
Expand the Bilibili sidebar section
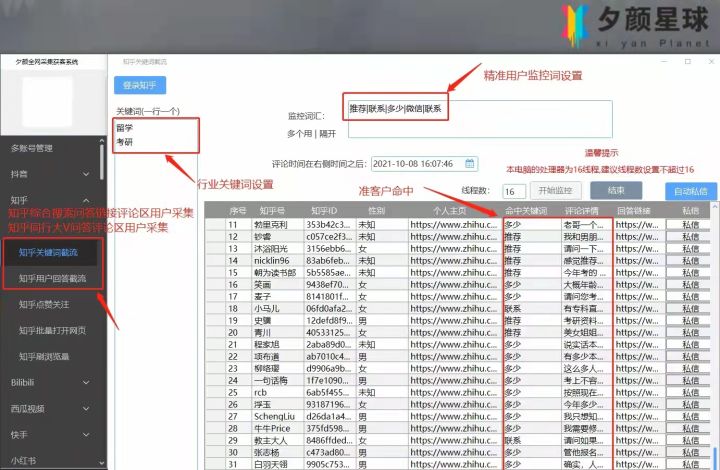tap(50, 382)
